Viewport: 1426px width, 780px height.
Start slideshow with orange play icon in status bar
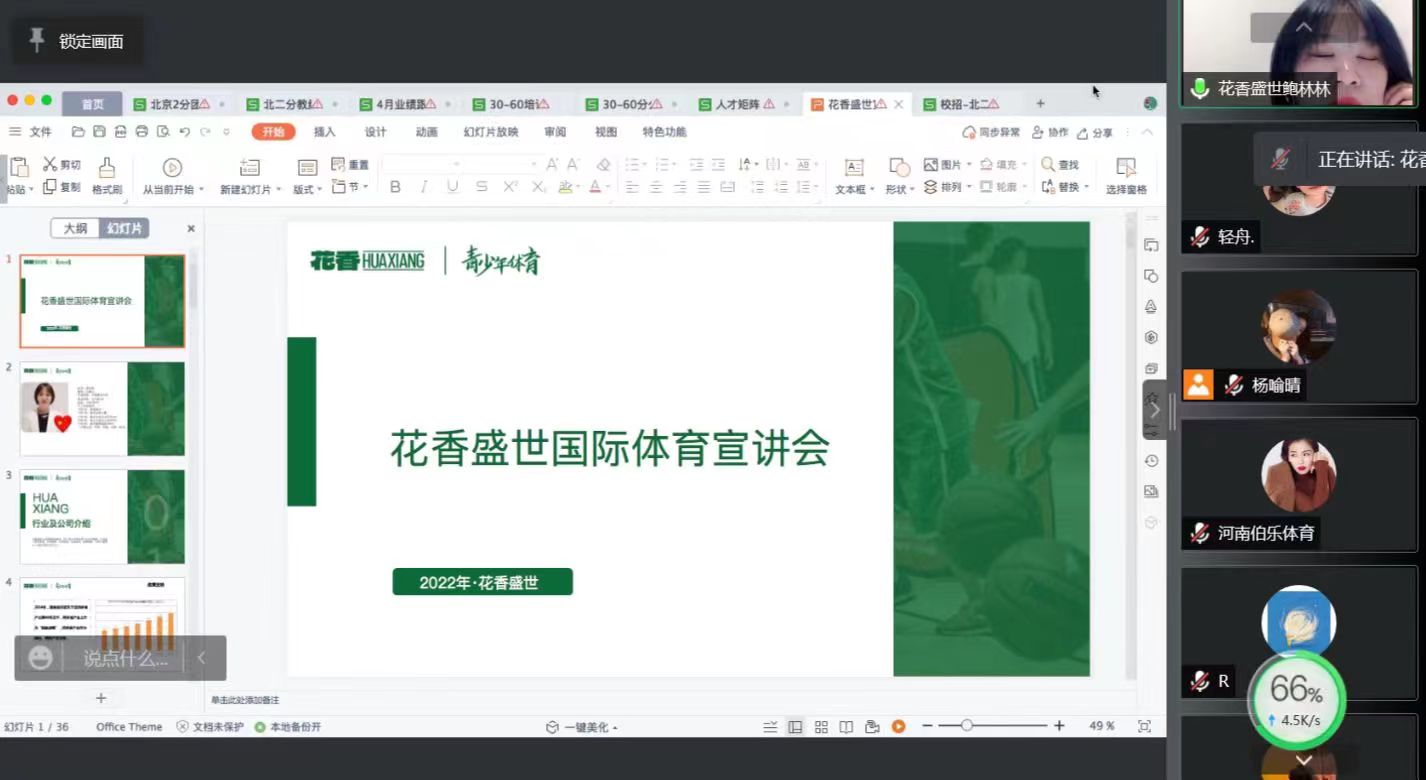click(x=898, y=727)
